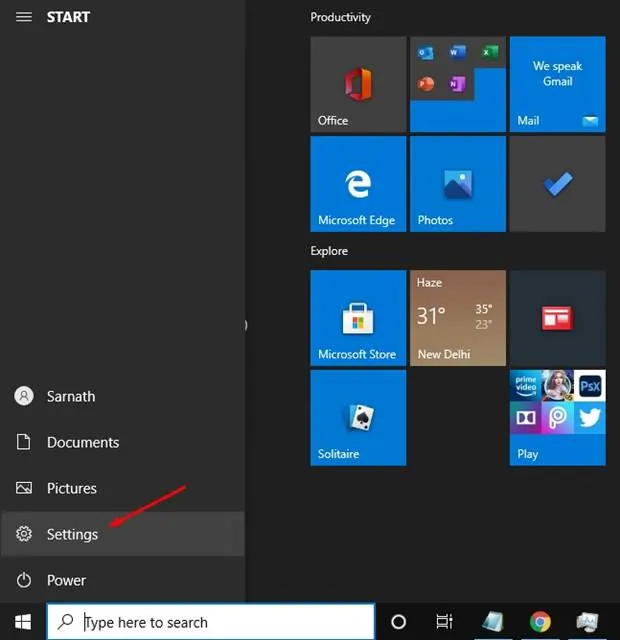Open the Photos app tile
This screenshot has height=640, width=620.
[457, 184]
